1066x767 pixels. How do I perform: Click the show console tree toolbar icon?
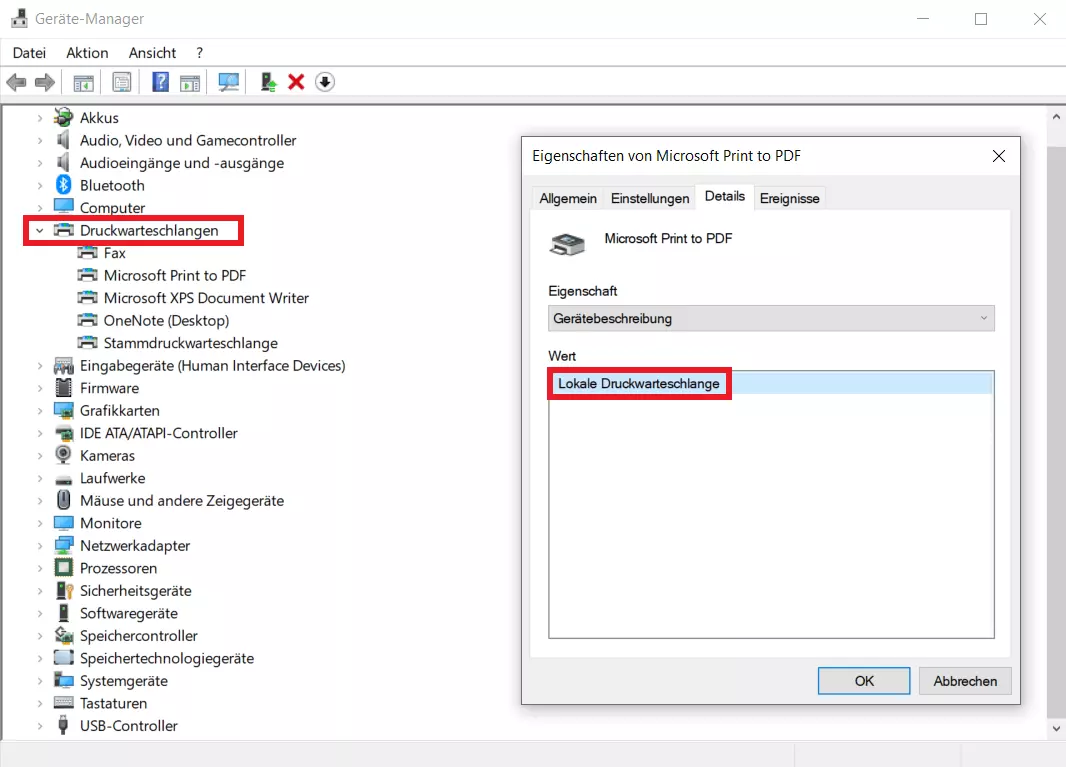pyautogui.click(x=84, y=82)
